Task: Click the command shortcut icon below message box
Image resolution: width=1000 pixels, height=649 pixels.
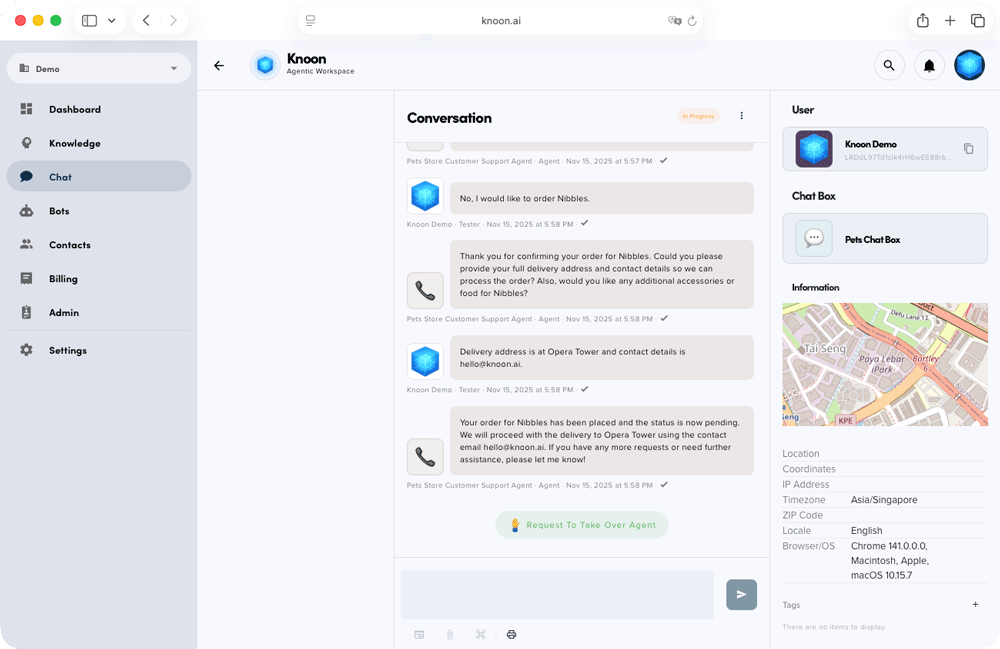Action: tap(480, 634)
